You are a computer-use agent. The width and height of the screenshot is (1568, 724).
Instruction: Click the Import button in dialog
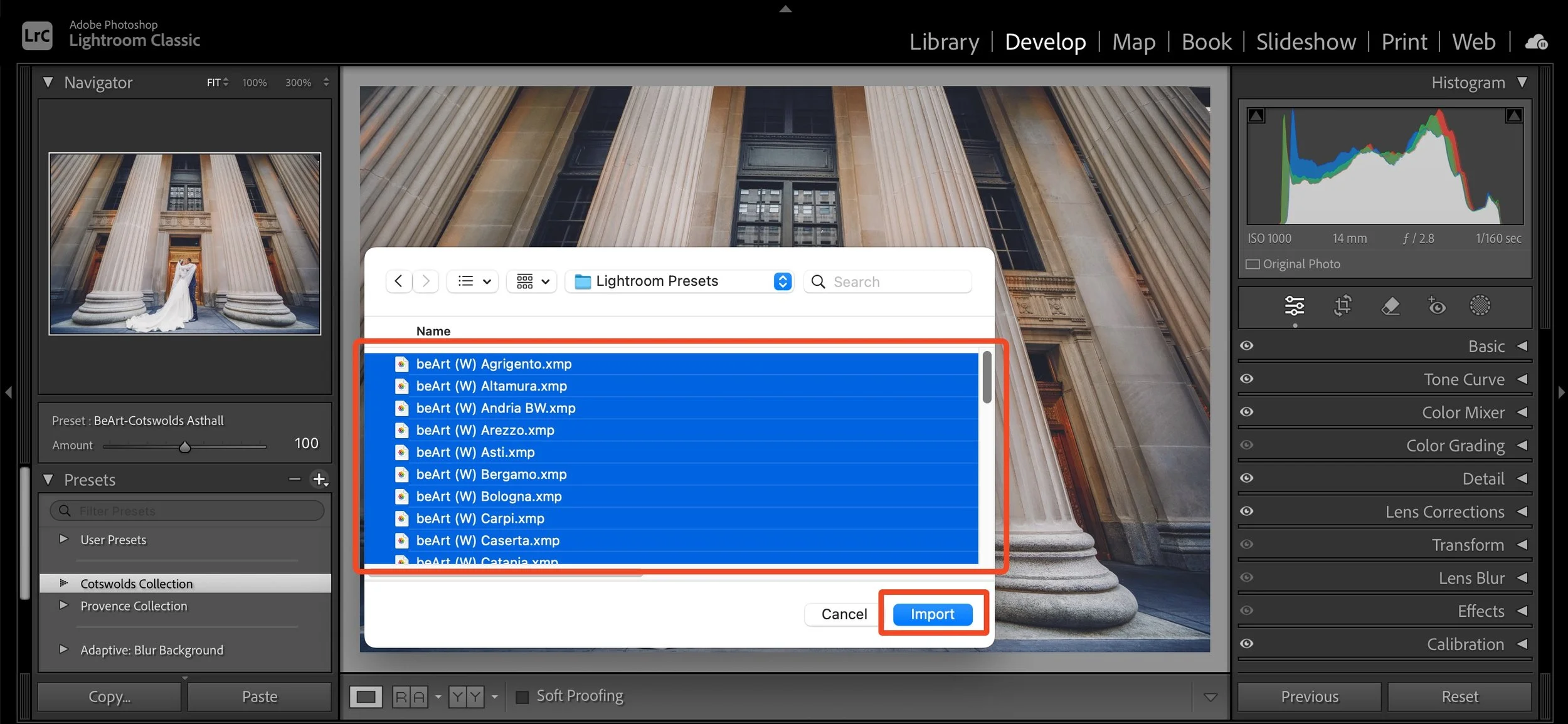932,614
